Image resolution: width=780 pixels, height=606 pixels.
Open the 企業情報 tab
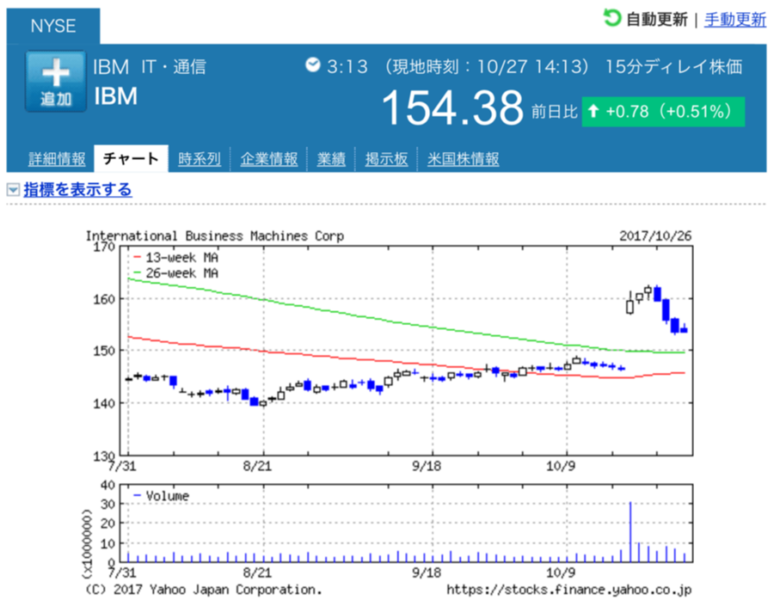[269, 159]
